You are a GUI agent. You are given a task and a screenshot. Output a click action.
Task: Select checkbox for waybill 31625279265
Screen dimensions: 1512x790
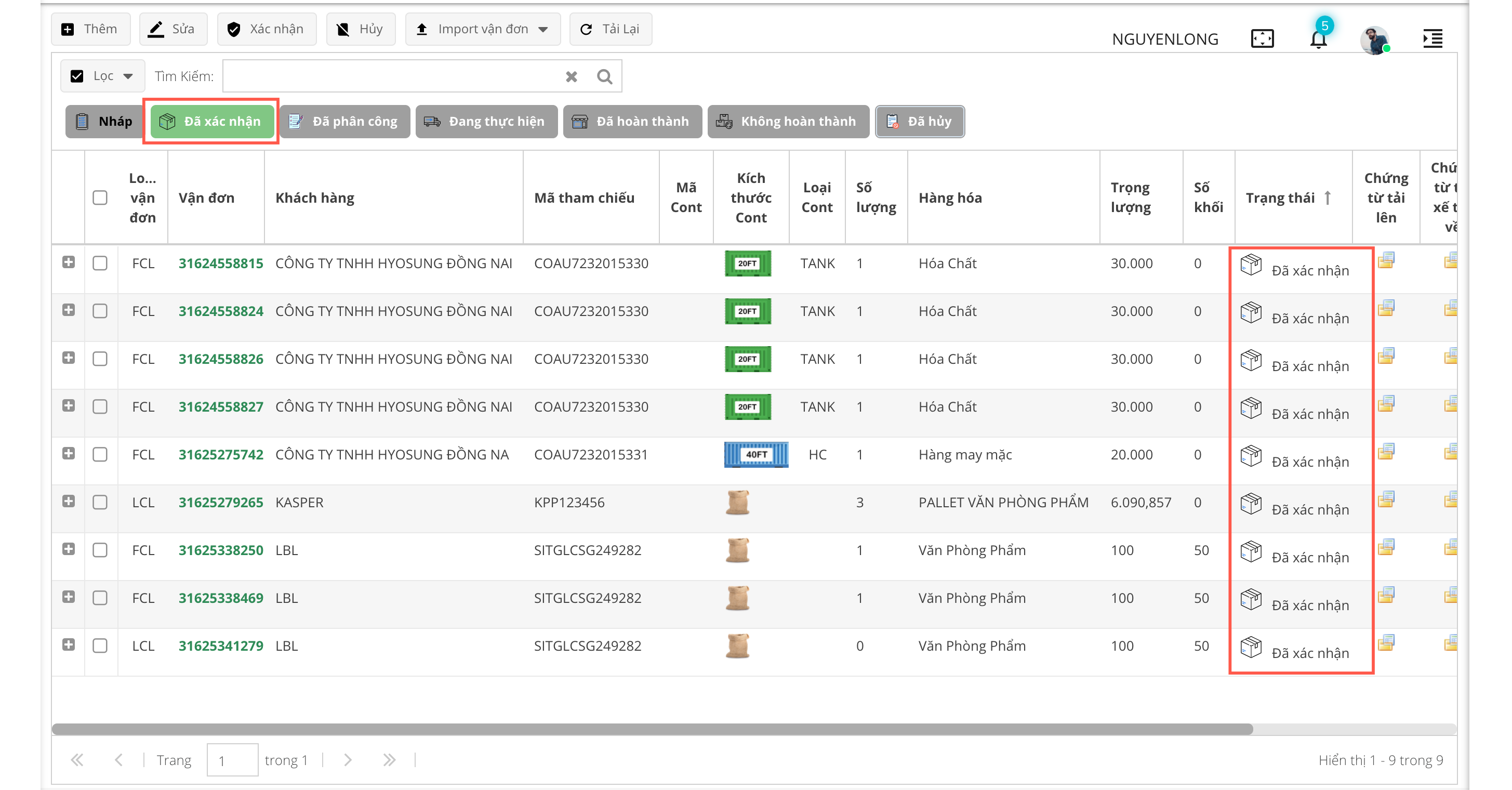[x=100, y=503]
